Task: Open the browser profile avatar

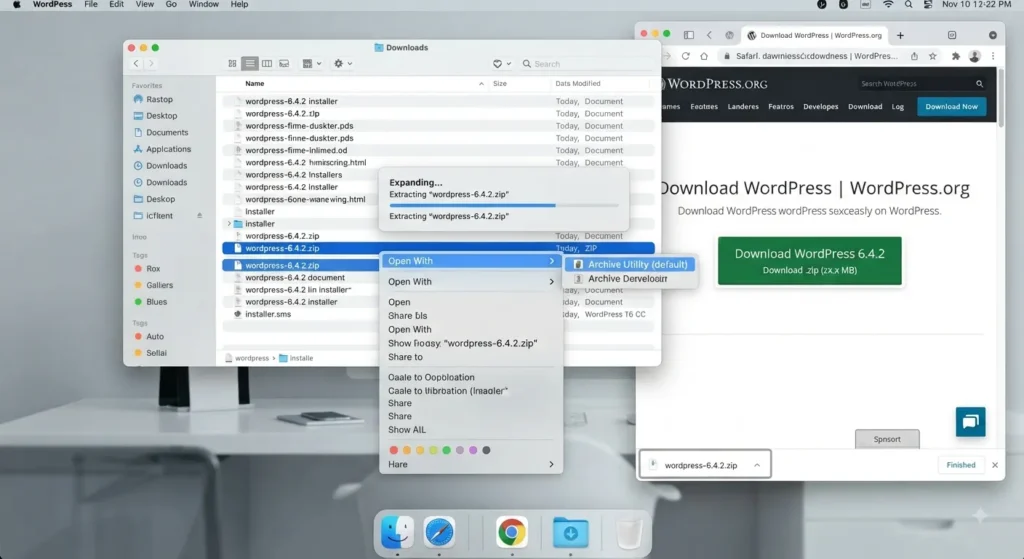Action: (974, 56)
